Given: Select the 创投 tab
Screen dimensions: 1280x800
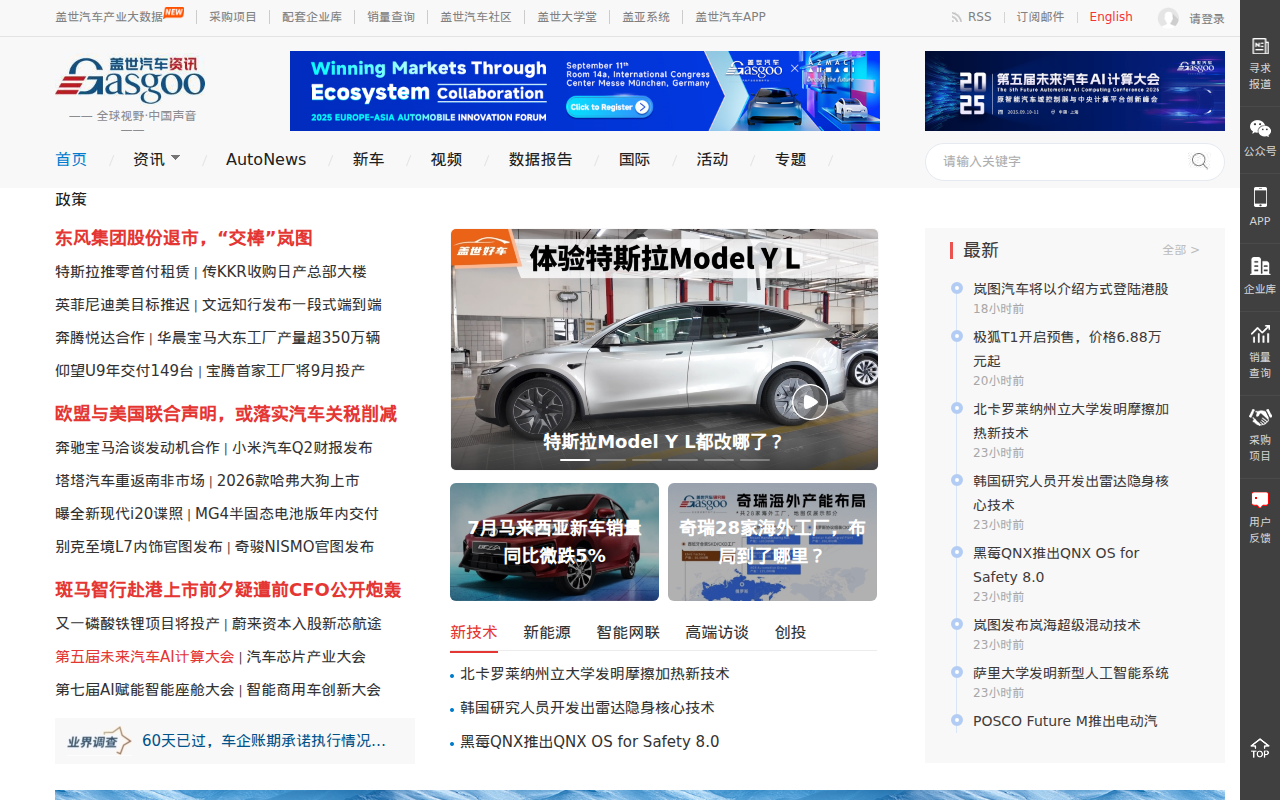Looking at the screenshot, I should (x=790, y=632).
